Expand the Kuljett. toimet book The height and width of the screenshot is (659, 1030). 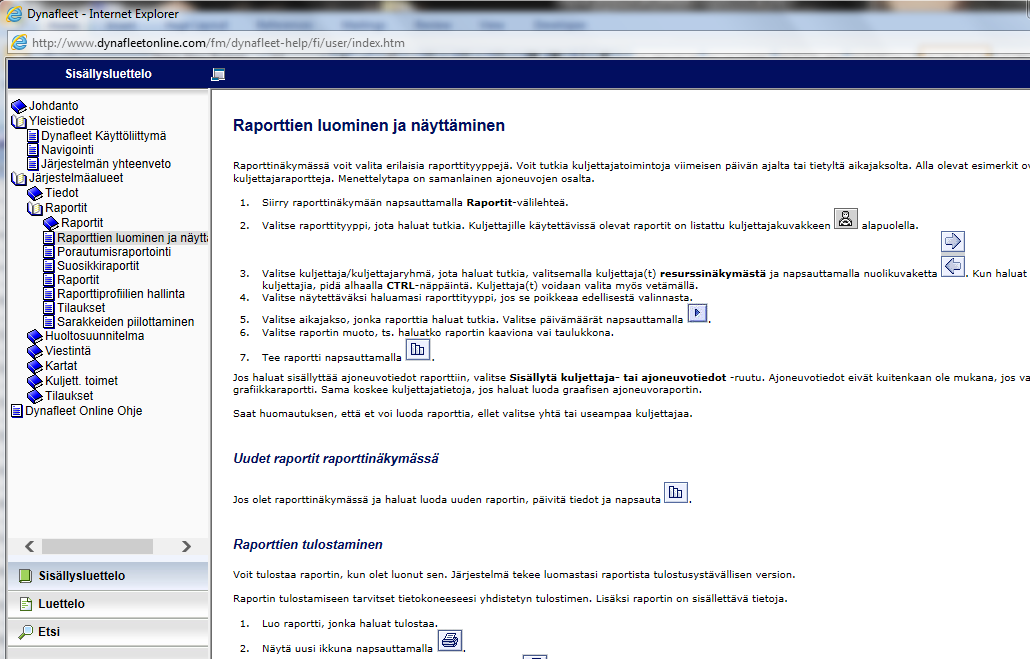click(35, 381)
